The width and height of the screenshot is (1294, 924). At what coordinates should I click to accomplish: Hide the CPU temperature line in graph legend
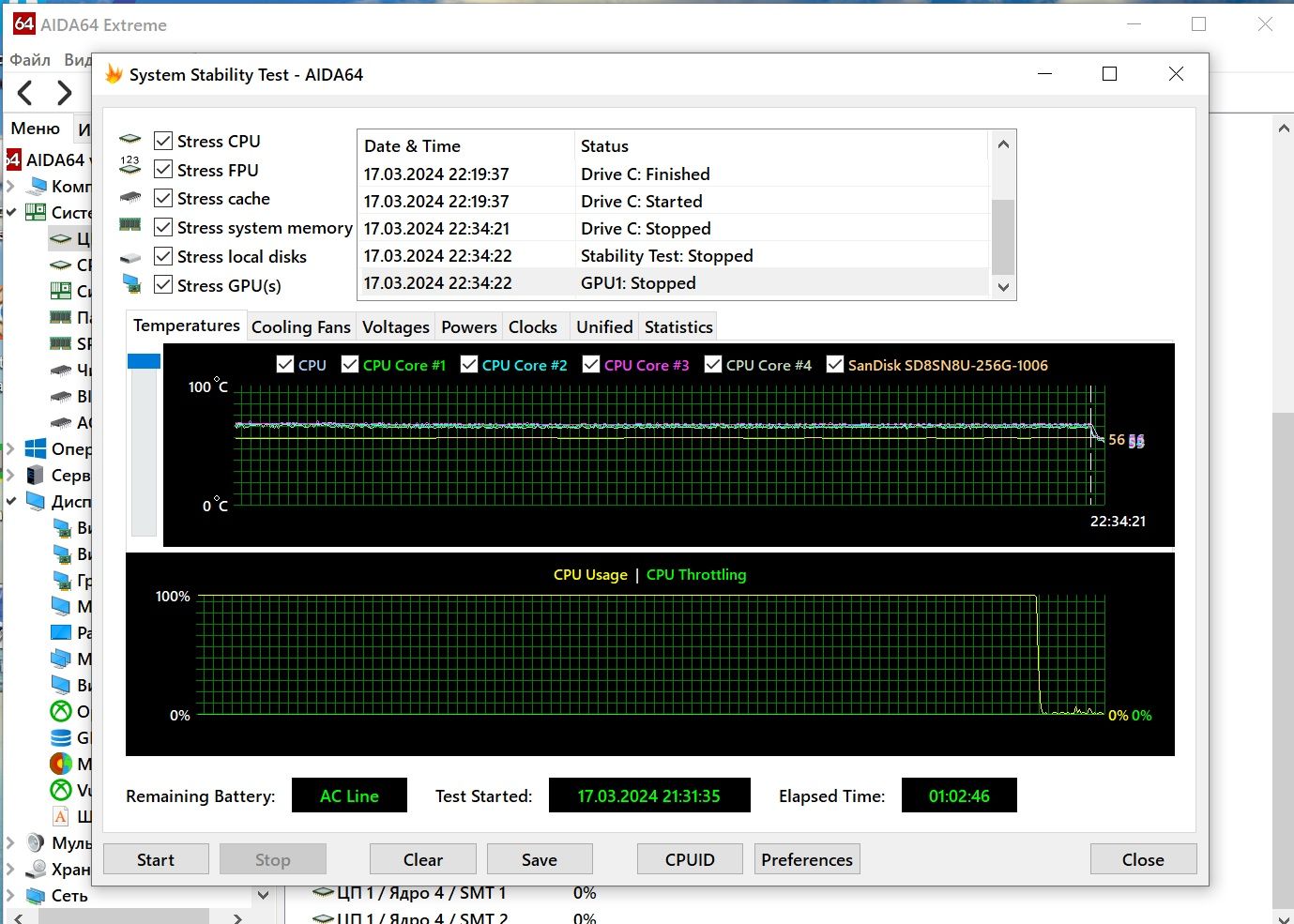285,364
